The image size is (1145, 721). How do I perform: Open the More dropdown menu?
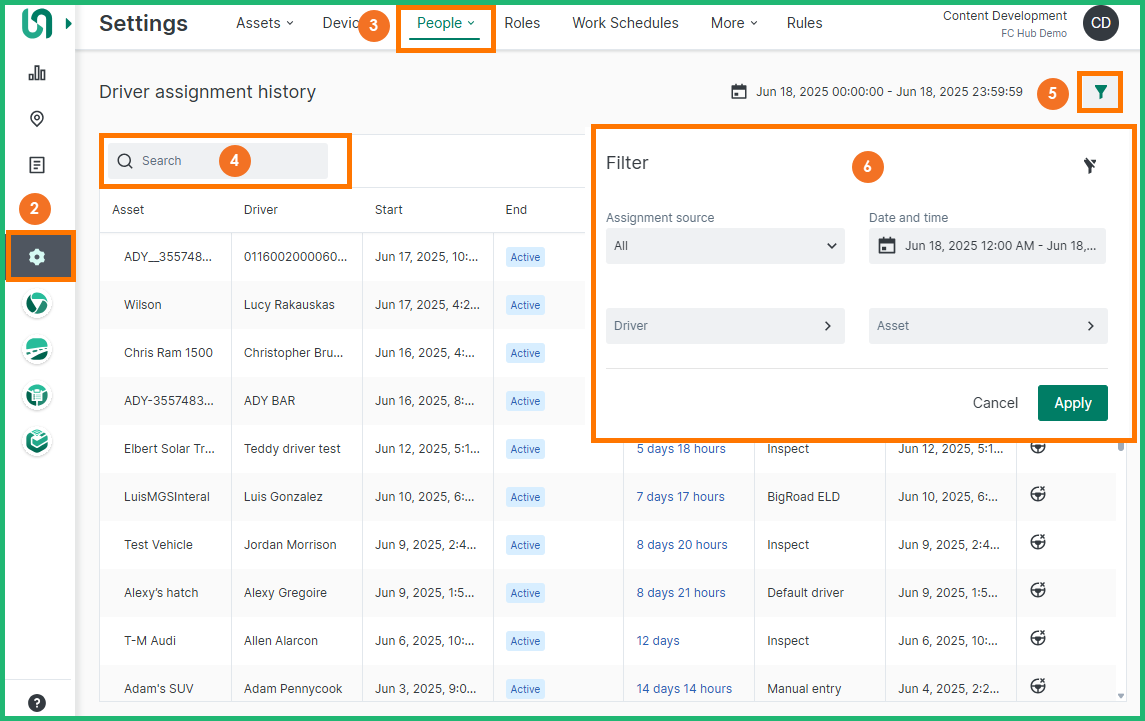(x=733, y=23)
